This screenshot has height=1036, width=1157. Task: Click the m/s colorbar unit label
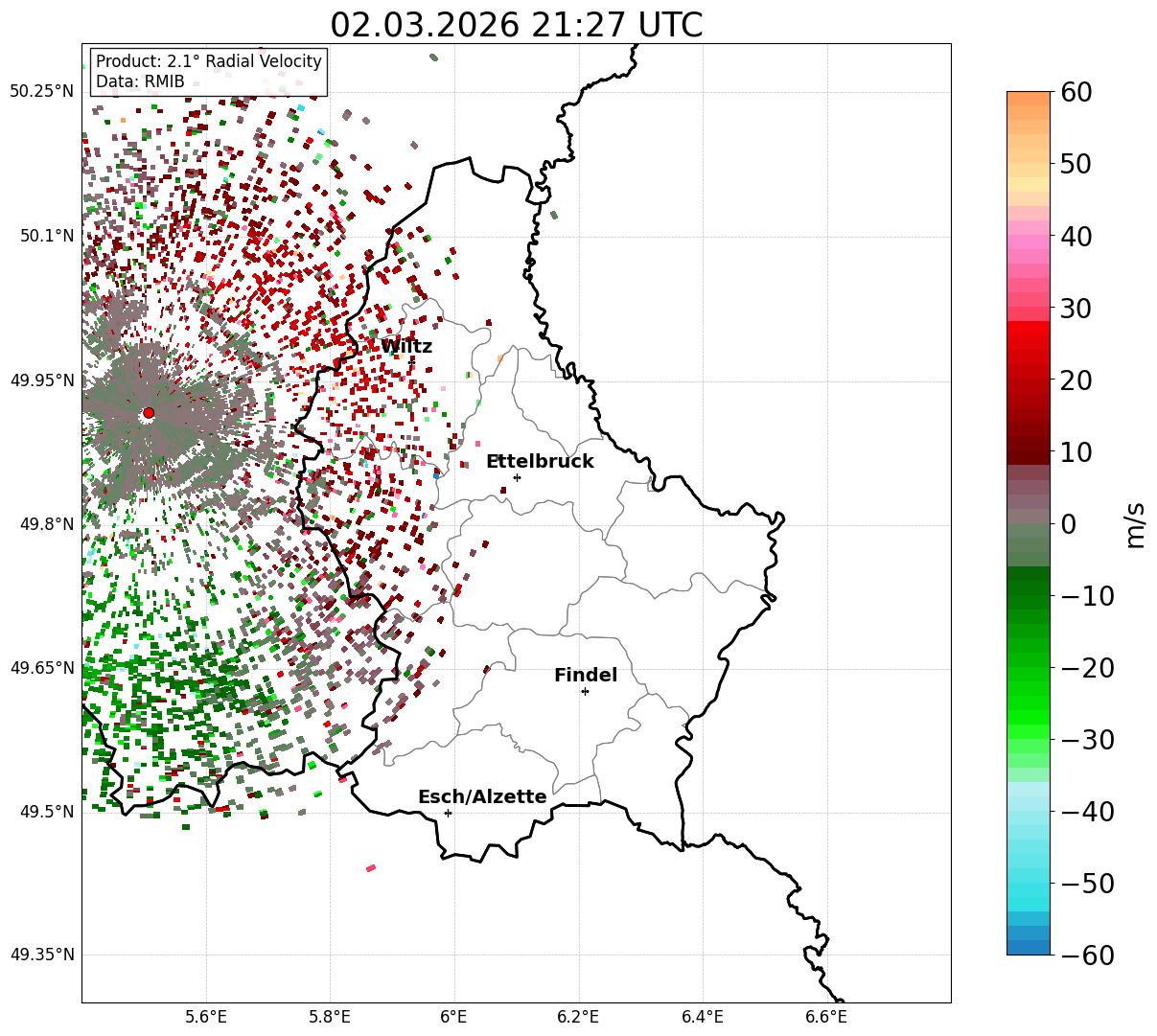pos(1135,523)
